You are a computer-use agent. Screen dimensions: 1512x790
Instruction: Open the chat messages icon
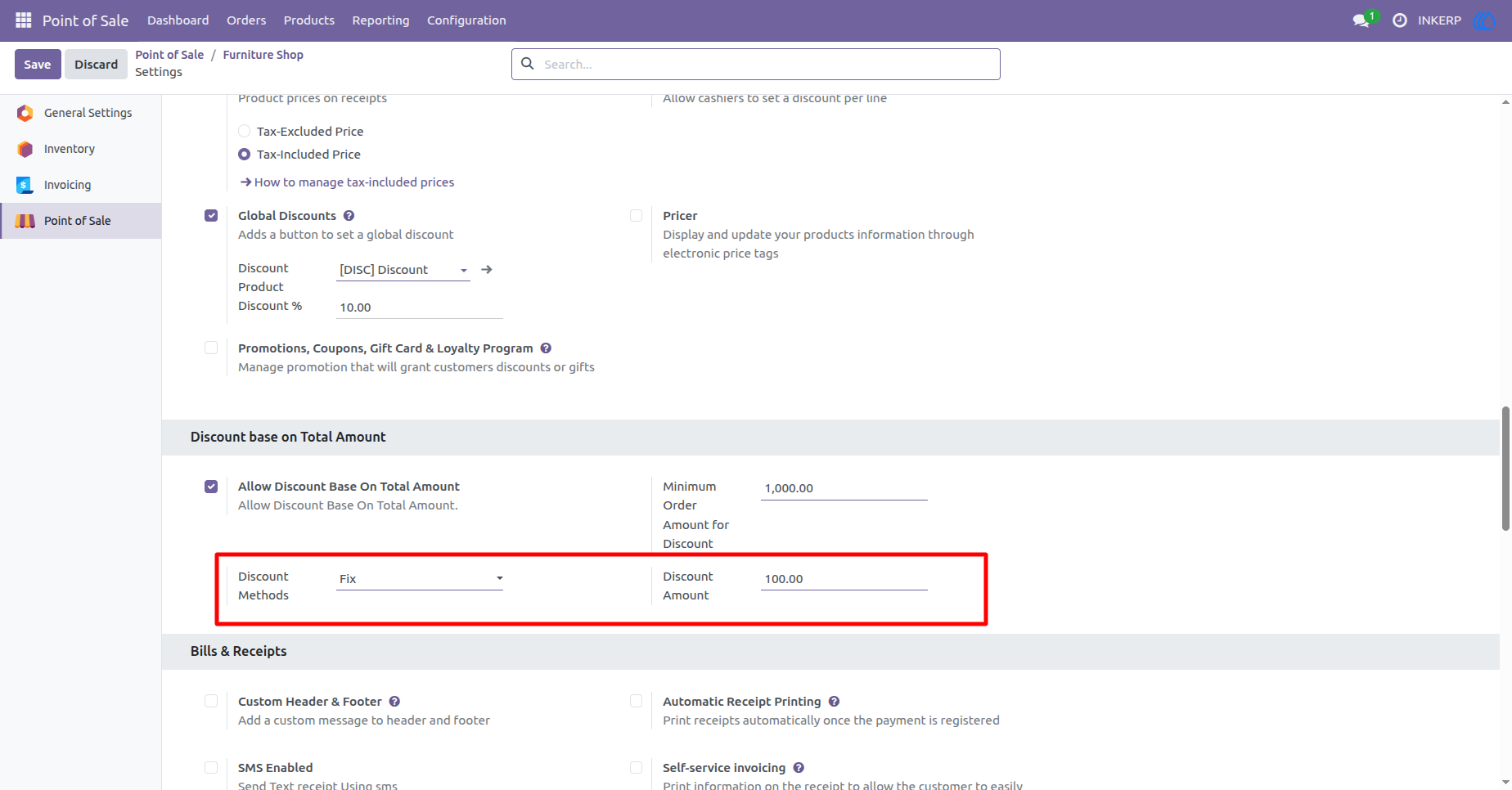tap(1361, 20)
